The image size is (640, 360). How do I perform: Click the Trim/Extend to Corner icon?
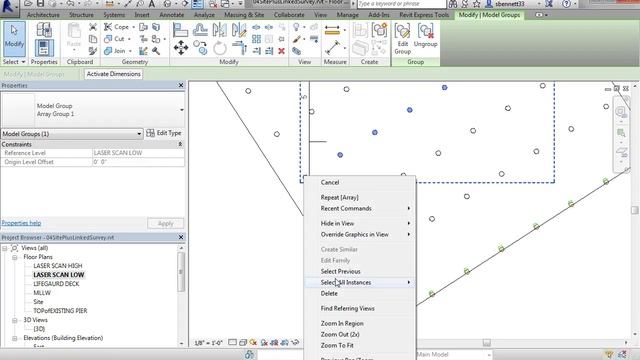[240, 48]
